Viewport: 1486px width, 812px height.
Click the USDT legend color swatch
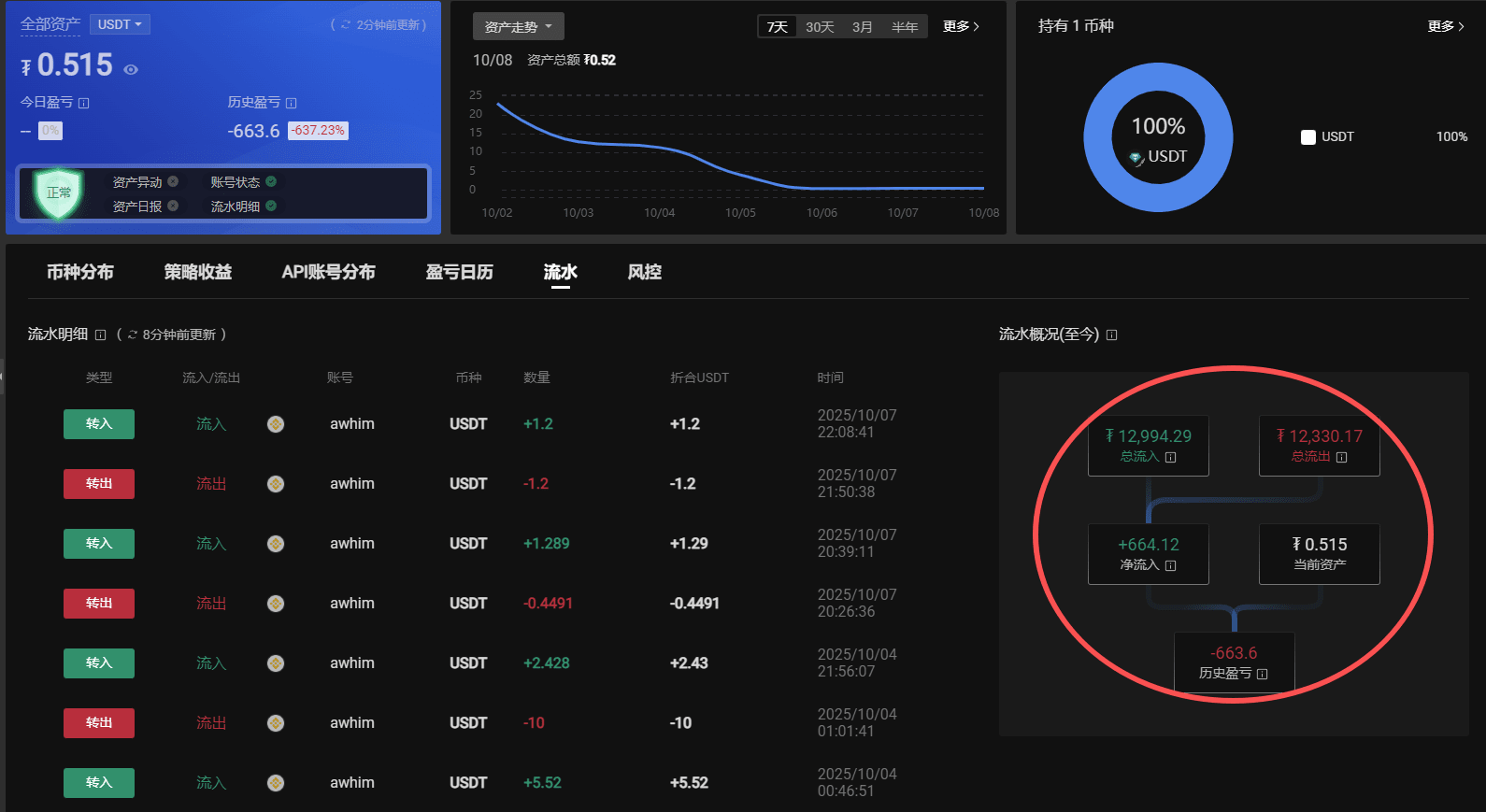click(x=1308, y=137)
